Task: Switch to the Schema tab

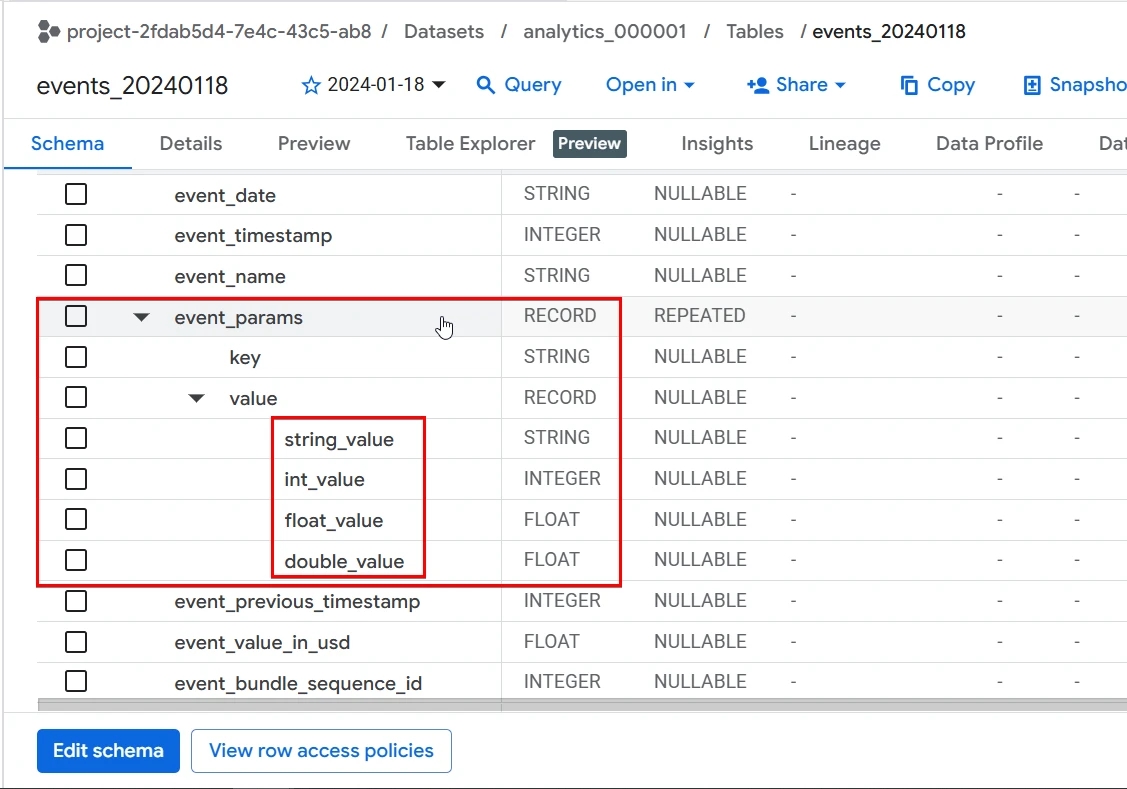Action: [68, 144]
